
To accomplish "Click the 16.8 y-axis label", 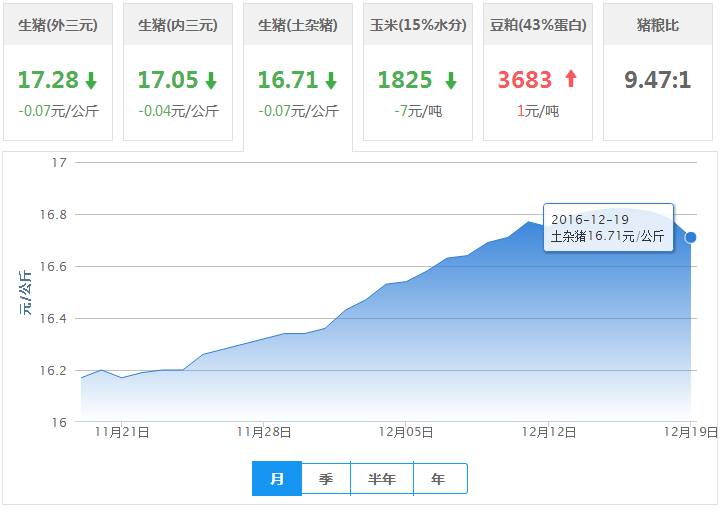I will click(53, 215).
